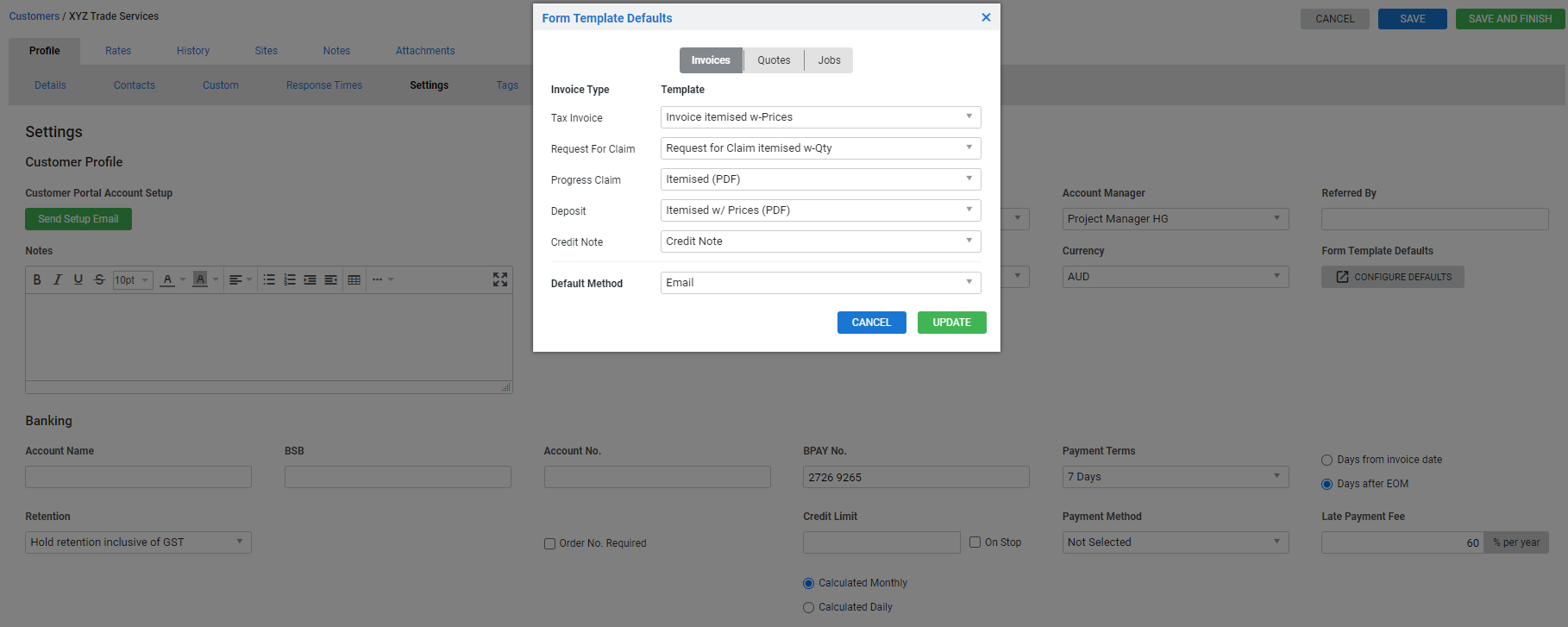Image resolution: width=1568 pixels, height=627 pixels.
Task: Click the blue Save button
Action: click(x=1413, y=19)
